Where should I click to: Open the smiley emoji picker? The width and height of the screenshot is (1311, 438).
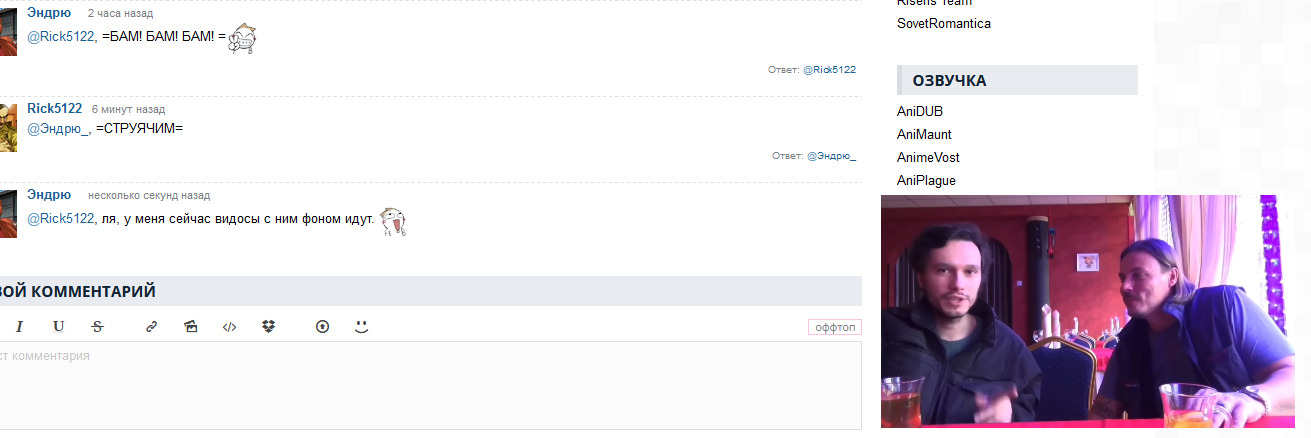pos(361,326)
